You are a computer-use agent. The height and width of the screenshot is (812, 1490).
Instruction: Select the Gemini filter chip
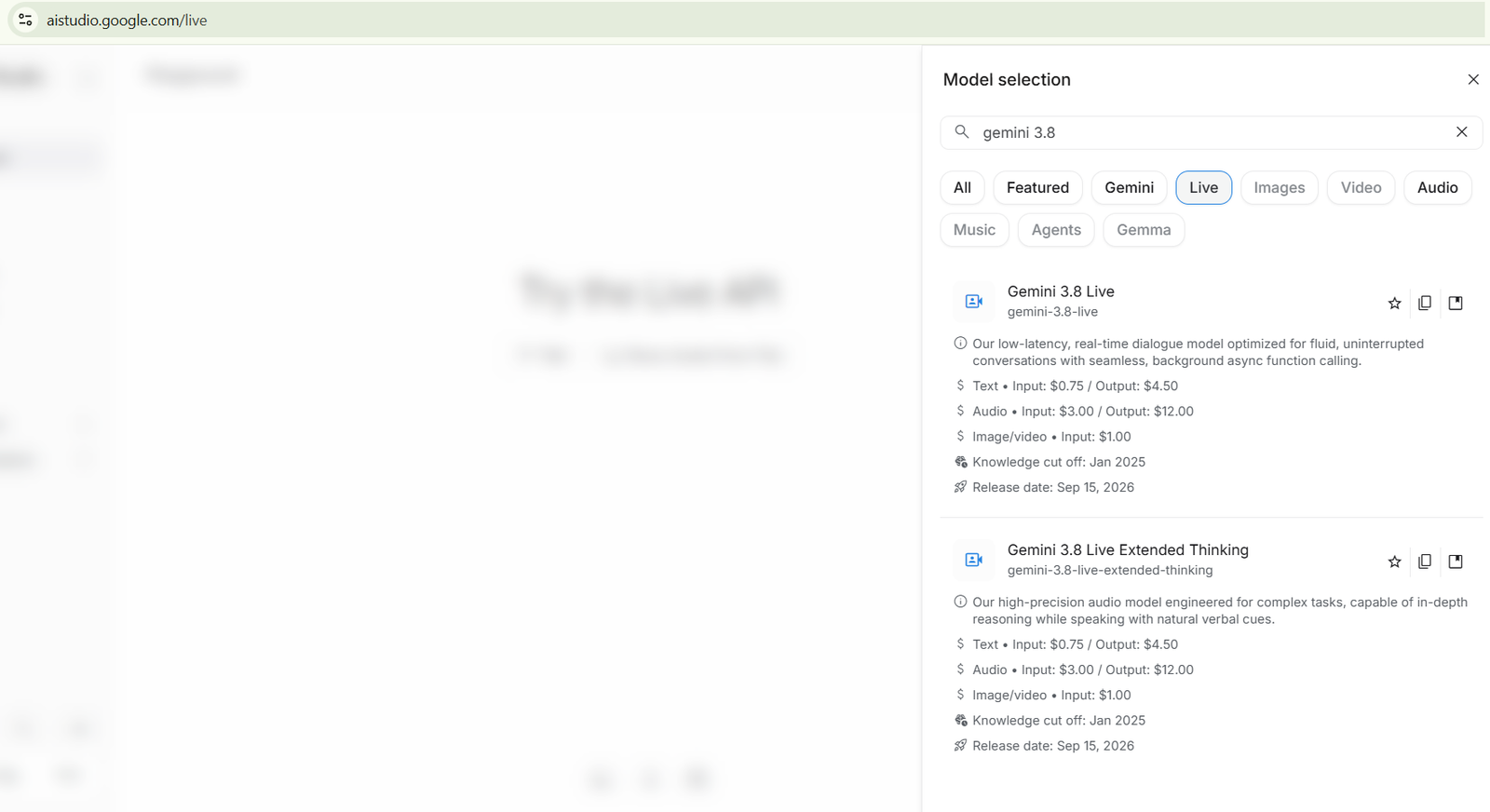(x=1129, y=187)
